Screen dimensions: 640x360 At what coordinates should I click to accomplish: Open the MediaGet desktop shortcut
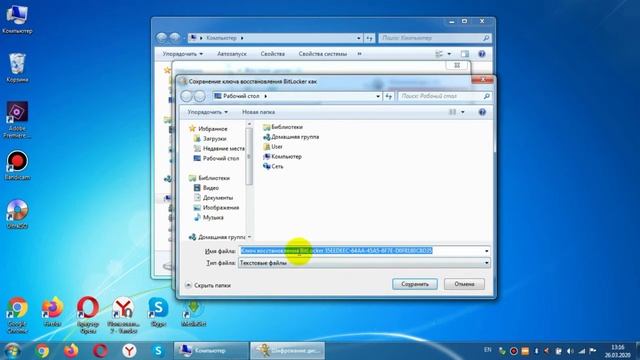tap(193, 313)
